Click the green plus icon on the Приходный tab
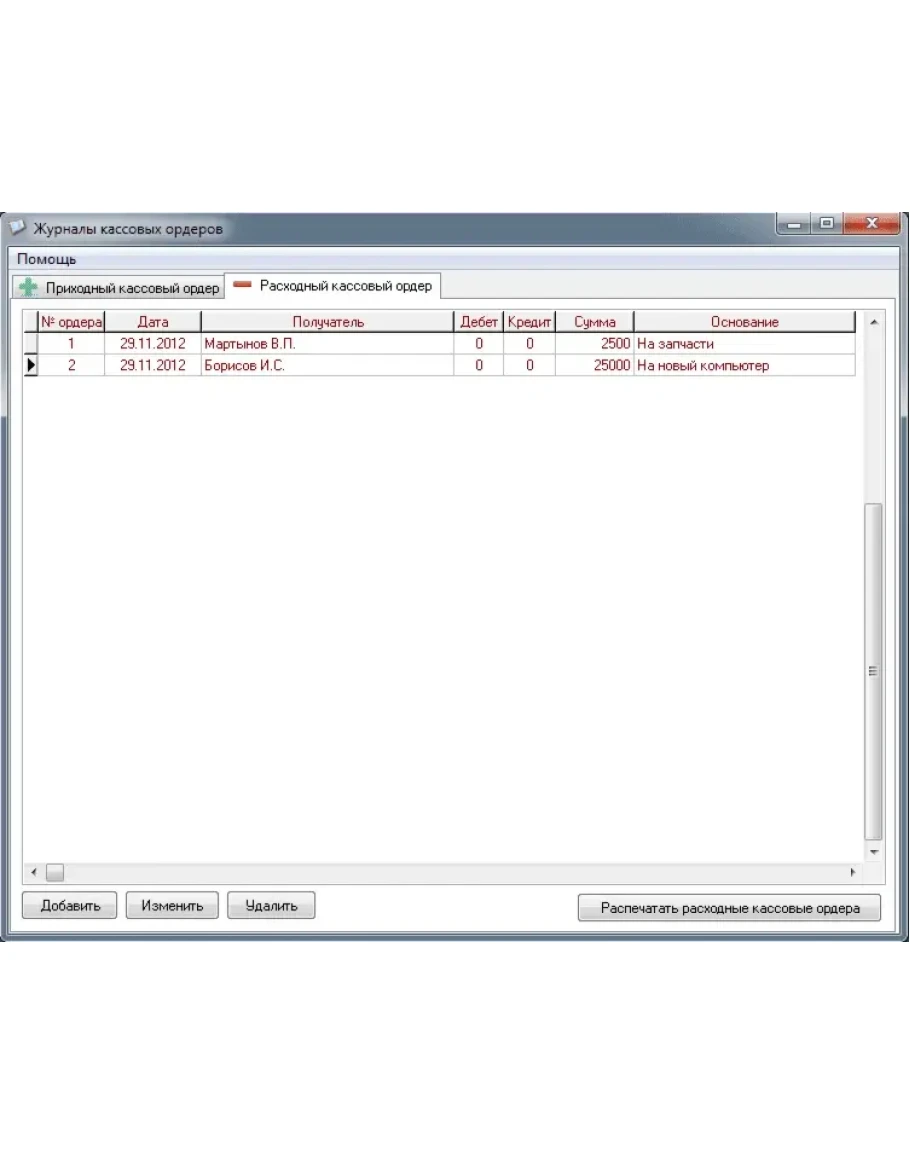 tap(29, 288)
